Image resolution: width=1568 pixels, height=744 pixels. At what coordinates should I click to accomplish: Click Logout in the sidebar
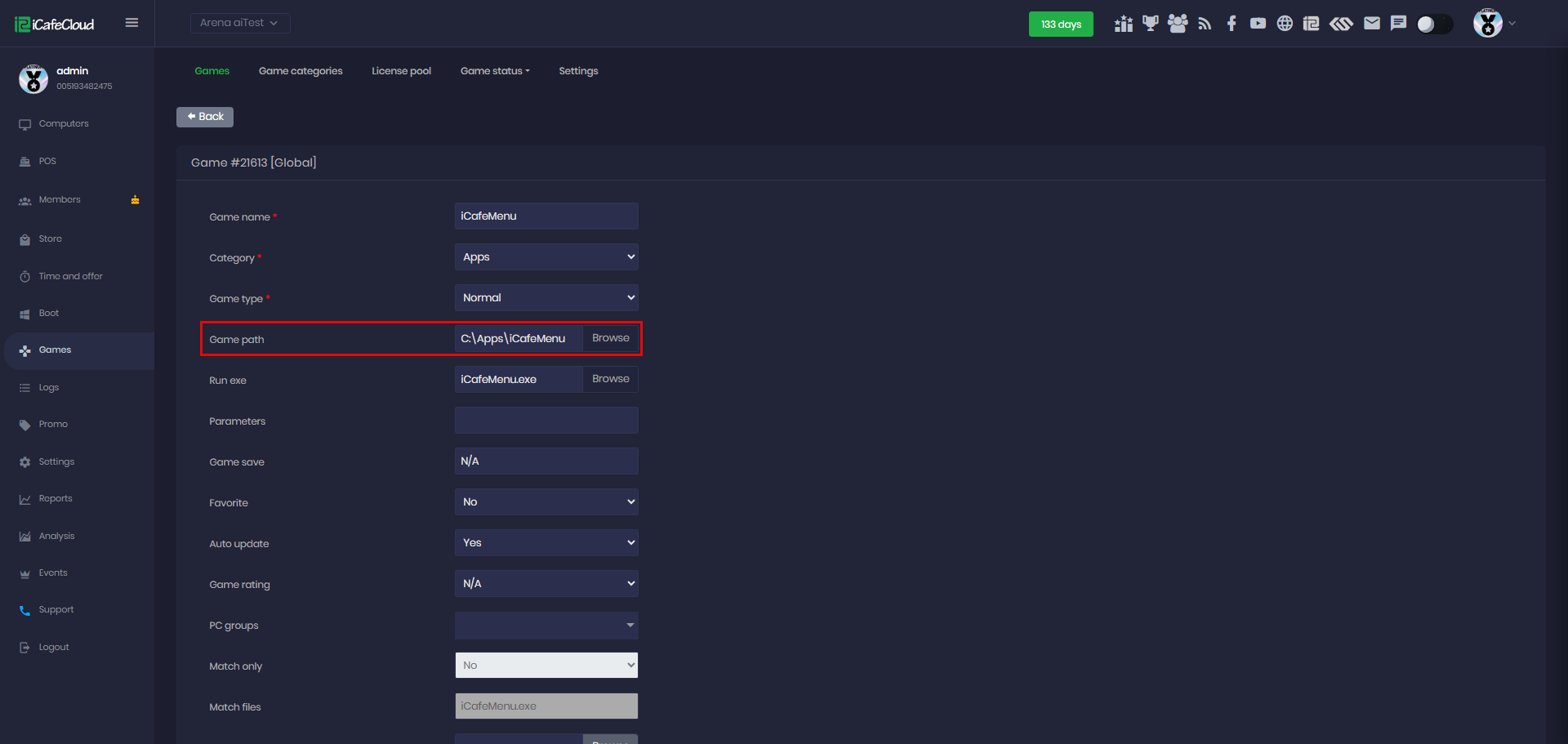tap(54, 648)
